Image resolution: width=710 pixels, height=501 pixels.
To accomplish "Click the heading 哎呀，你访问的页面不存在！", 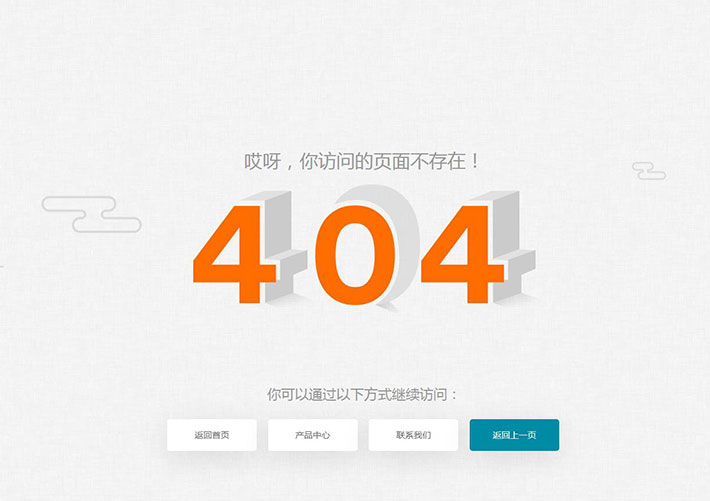I will pos(361,162).
